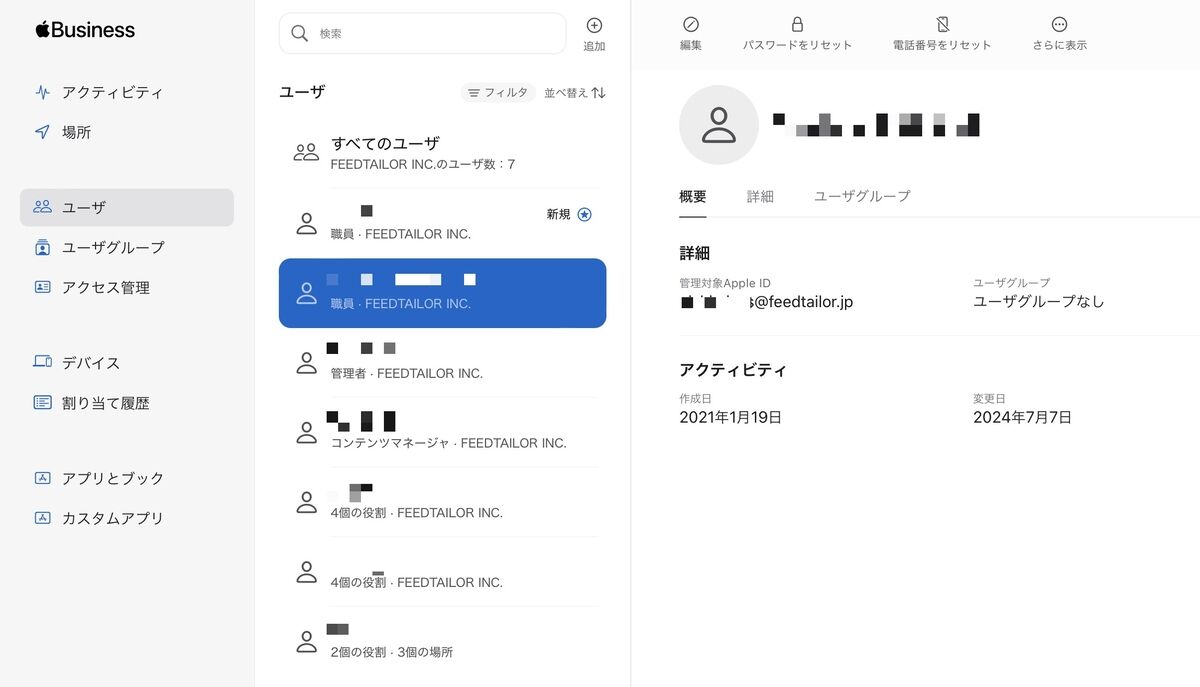Select the highlighted 職員 user row
This screenshot has width=1200, height=687.
[x=442, y=293]
